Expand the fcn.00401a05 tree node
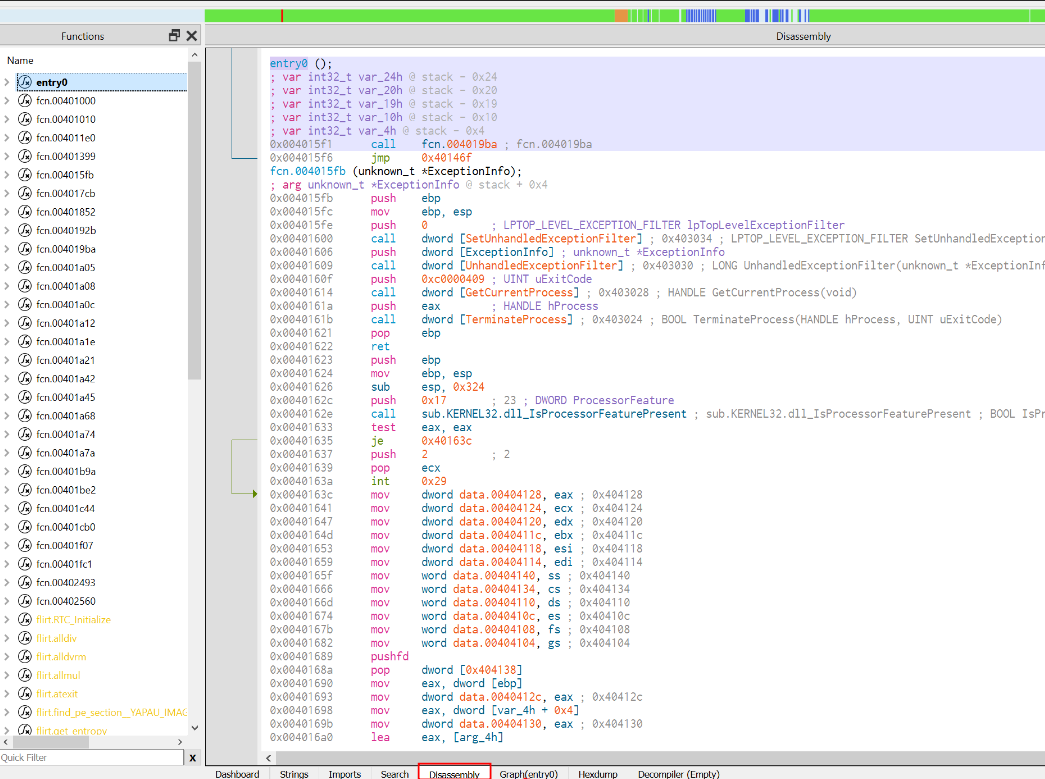The height and width of the screenshot is (779, 1045). 7,268
